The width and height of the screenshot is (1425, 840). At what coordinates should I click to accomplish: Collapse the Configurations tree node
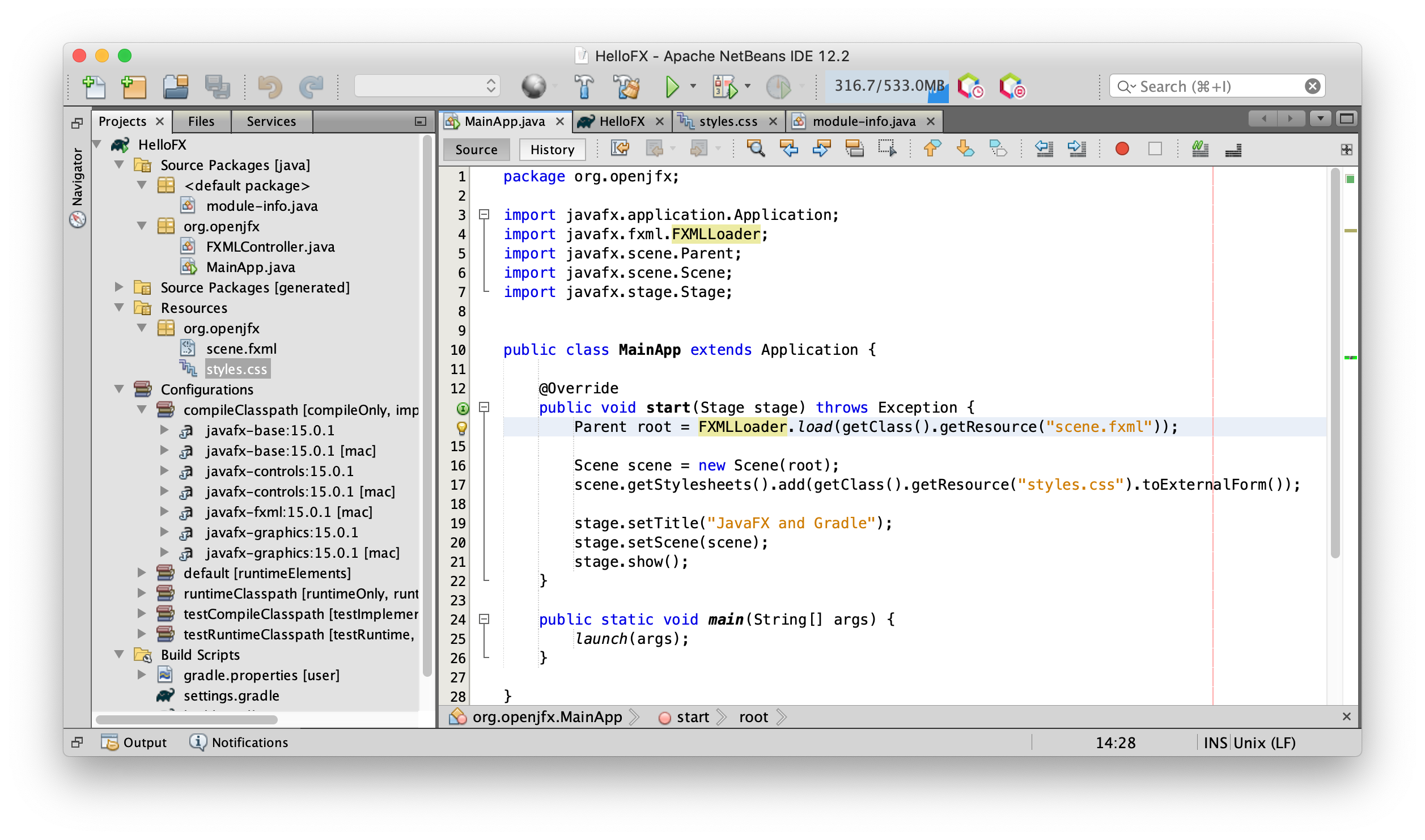119,389
